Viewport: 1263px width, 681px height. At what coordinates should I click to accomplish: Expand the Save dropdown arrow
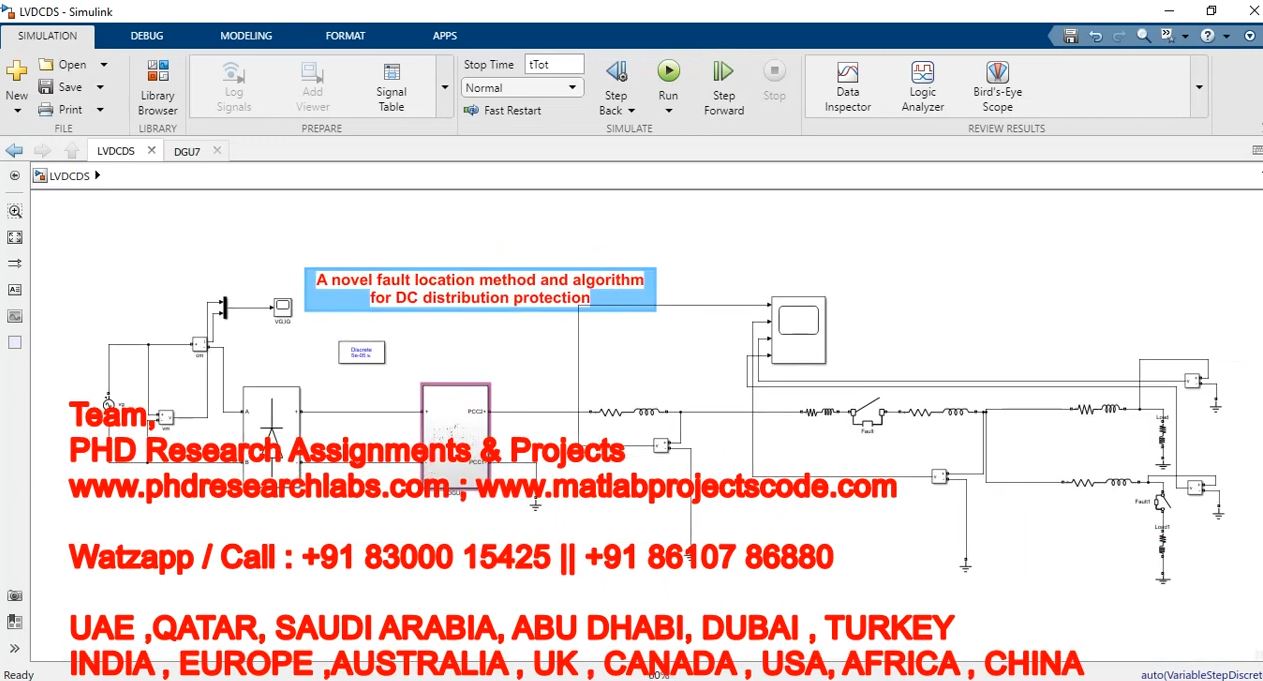[100, 88]
